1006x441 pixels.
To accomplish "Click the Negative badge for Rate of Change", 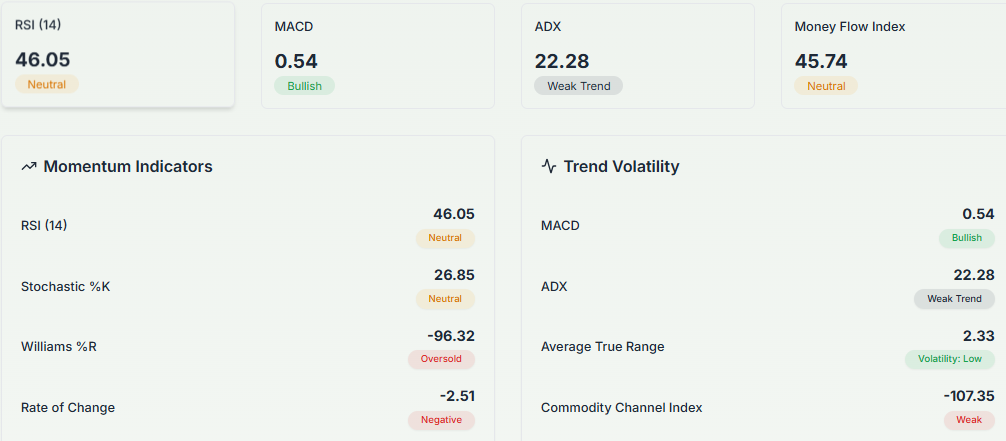I will [441, 420].
